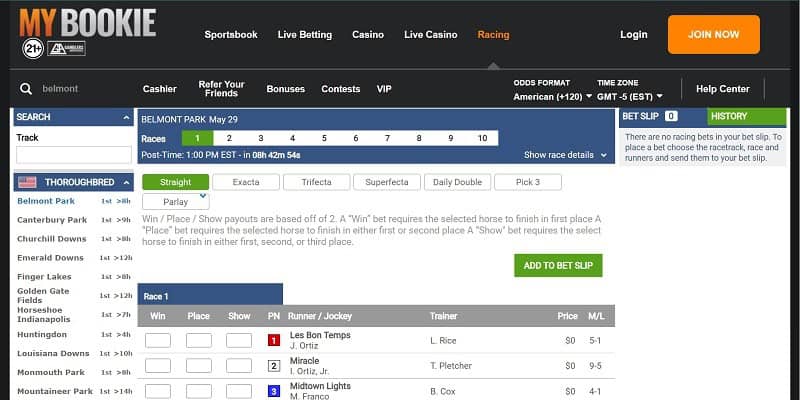
Task: Click the magnifying glass search icon
Action: point(26,89)
